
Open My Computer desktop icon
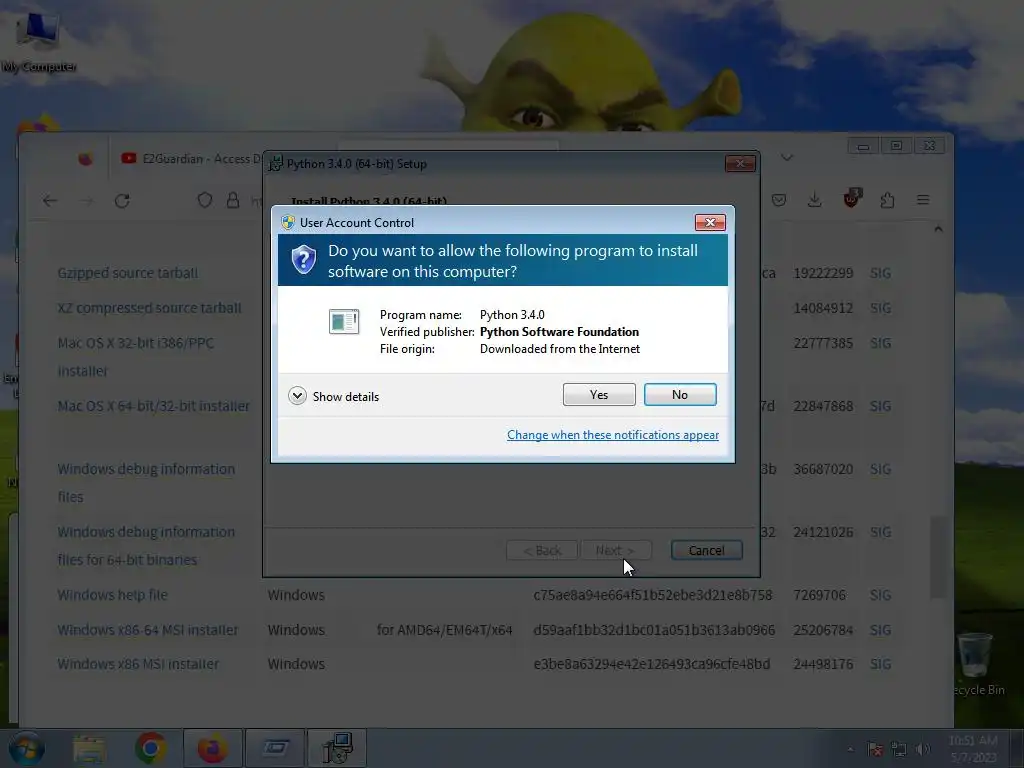point(38,40)
